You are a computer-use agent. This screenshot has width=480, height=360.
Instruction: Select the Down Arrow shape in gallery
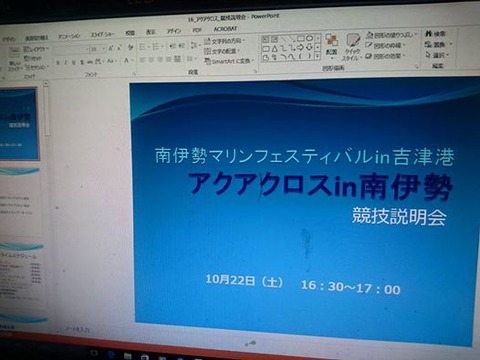309,48
